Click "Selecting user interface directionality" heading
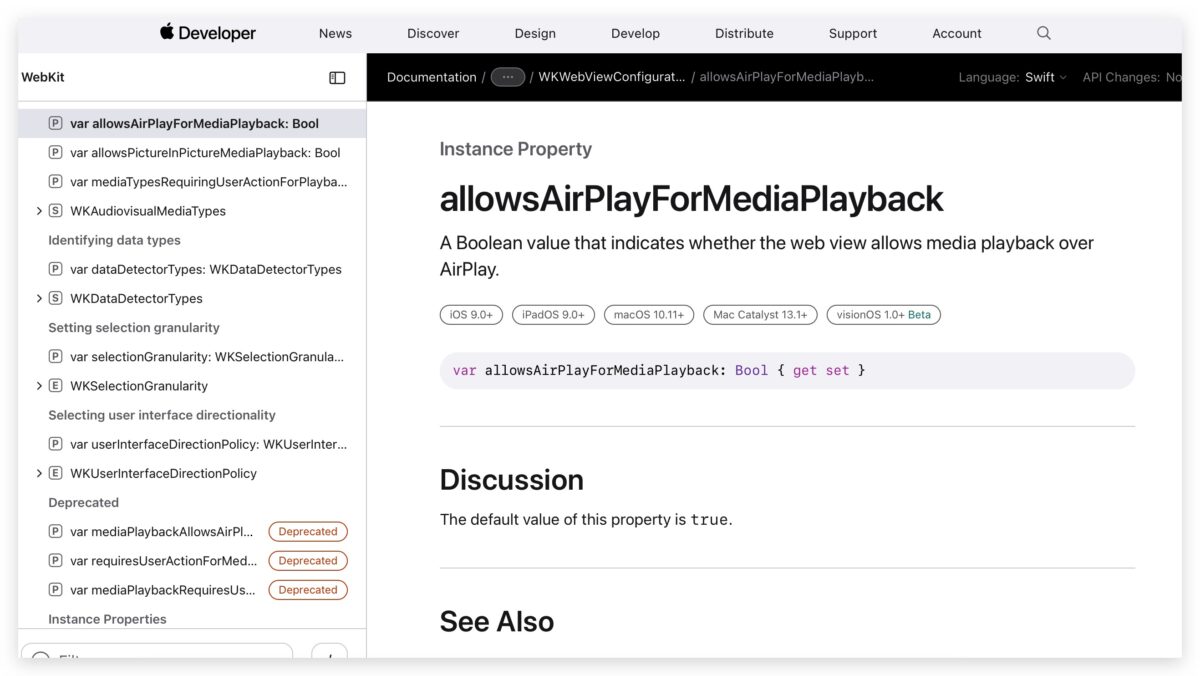The height and width of the screenshot is (676, 1200). pos(162,415)
